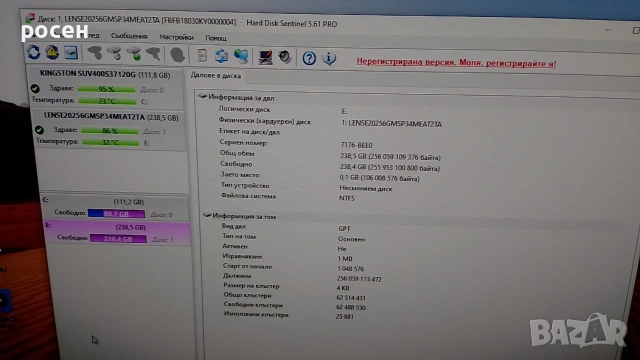Click the Логически диск value E:

(344, 111)
